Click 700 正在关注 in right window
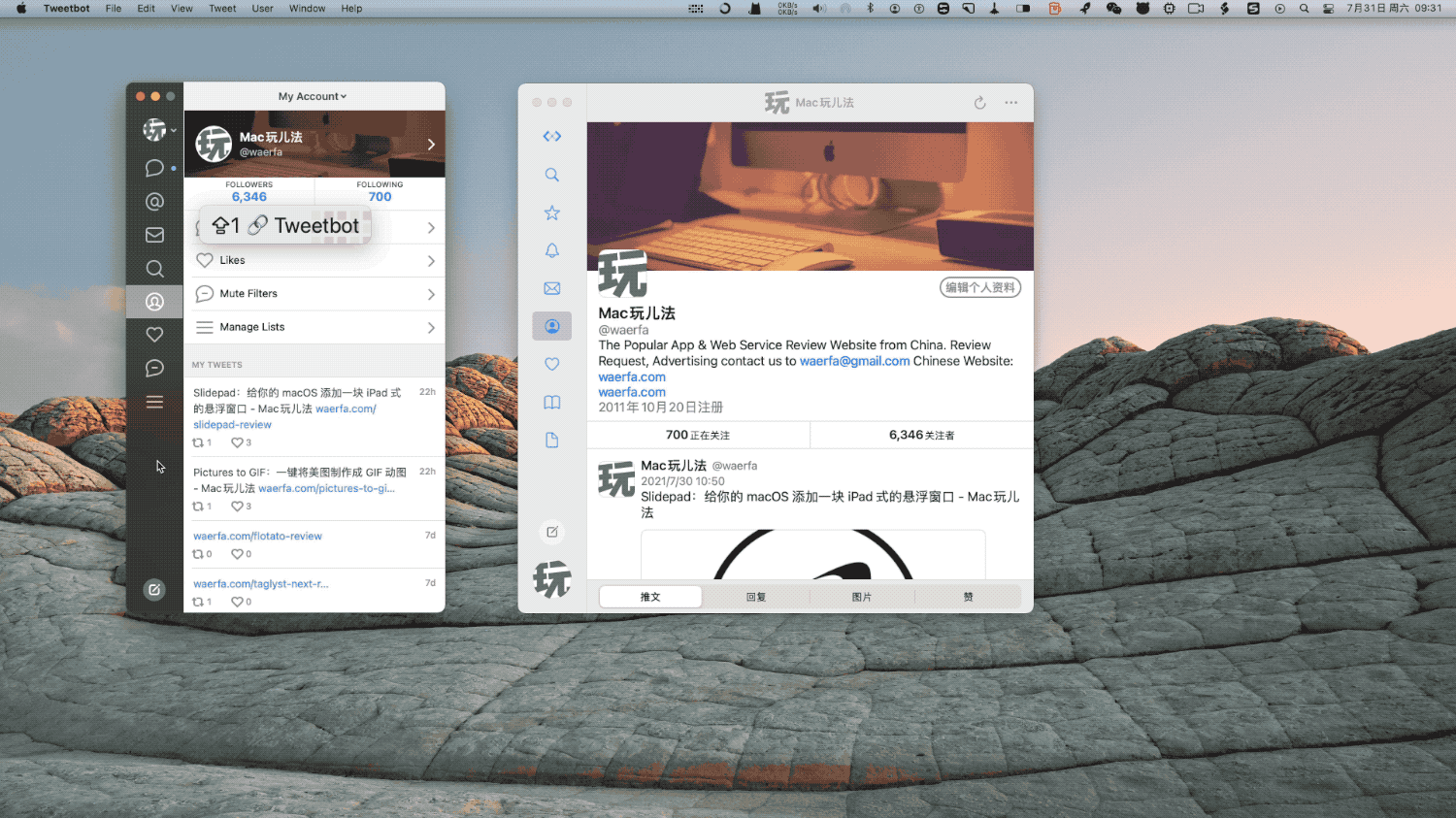Screen dimensions: 1456x818 click(698, 435)
